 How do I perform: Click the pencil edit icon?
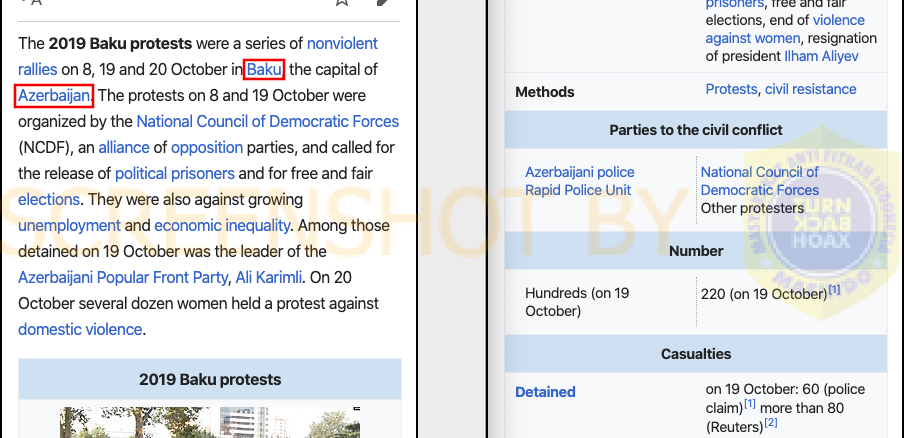coord(382,2)
